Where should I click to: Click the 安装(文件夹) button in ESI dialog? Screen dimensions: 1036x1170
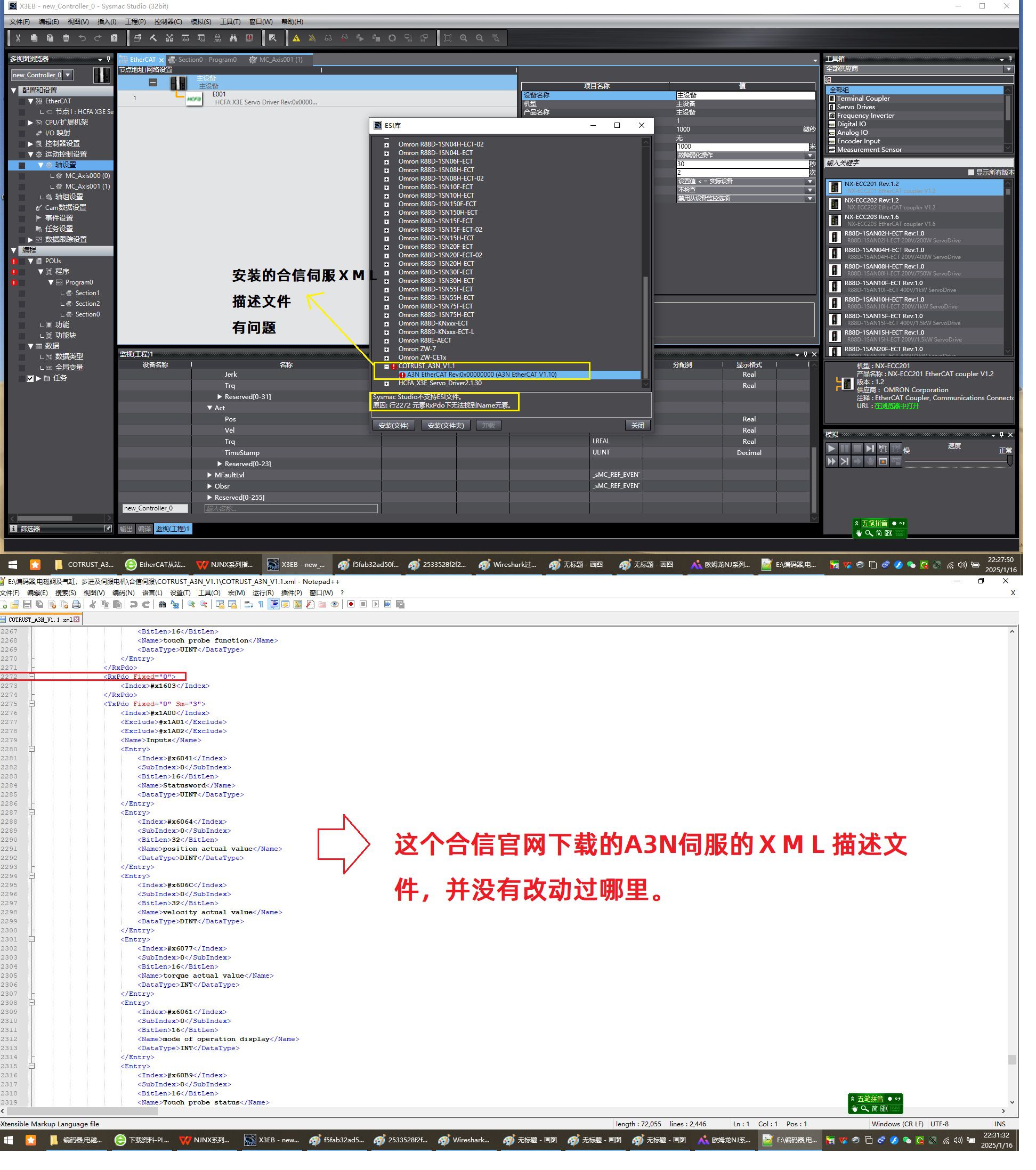pyautogui.click(x=446, y=425)
